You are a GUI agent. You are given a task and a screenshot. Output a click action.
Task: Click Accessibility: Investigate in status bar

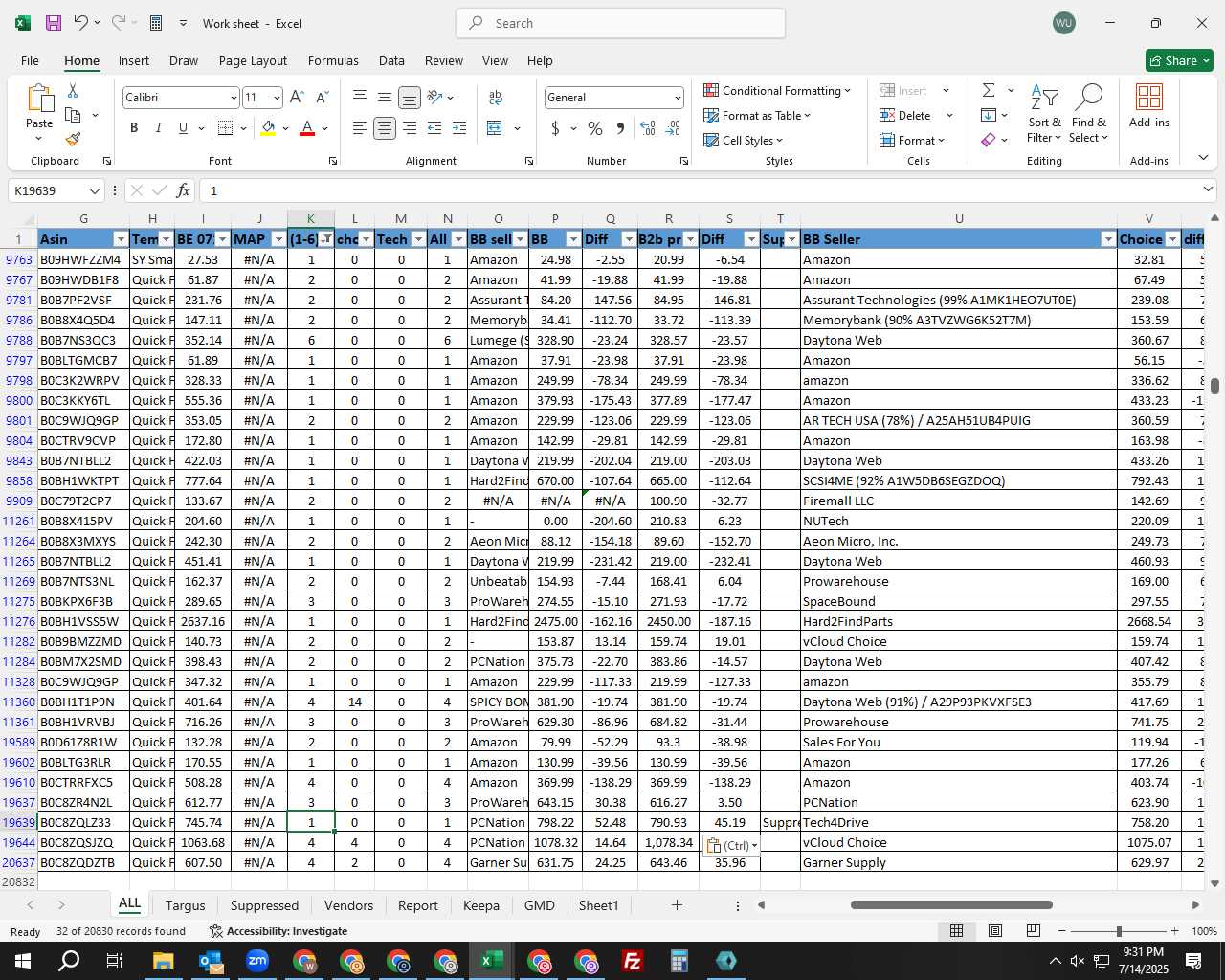pos(278,931)
